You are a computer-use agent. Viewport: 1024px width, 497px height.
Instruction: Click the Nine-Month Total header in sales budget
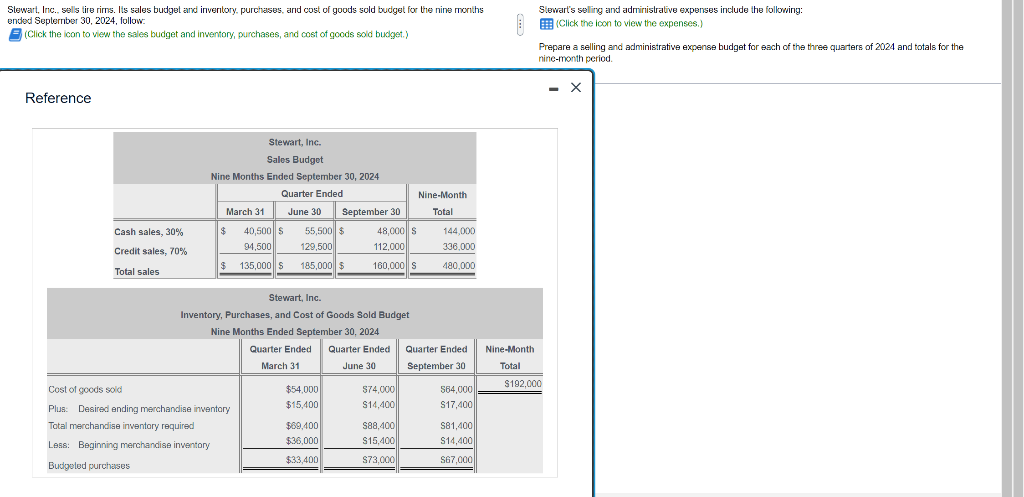point(443,203)
